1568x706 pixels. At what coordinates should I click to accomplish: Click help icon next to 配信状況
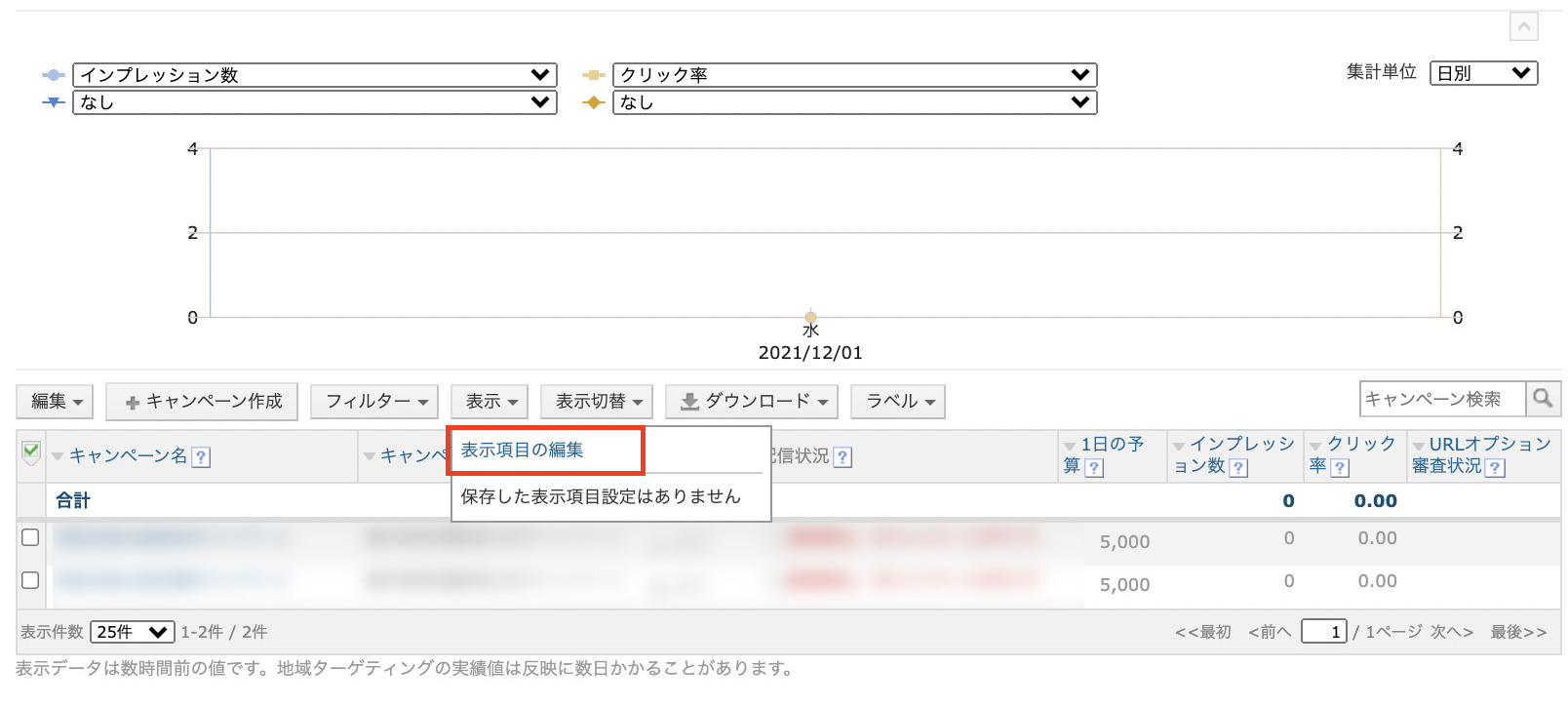coord(843,457)
